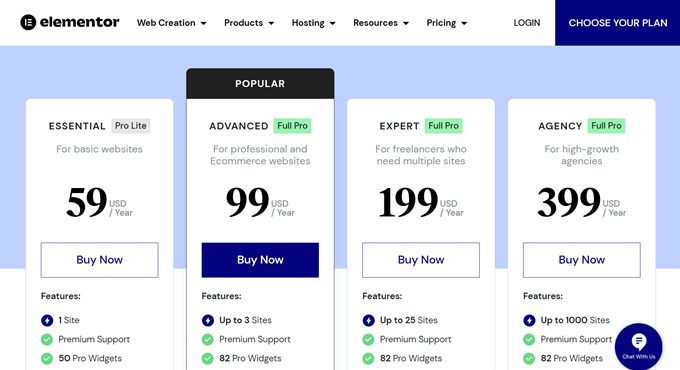Screen dimensions: 680x370
Task: Click the 399 price figure
Action: [569, 203]
